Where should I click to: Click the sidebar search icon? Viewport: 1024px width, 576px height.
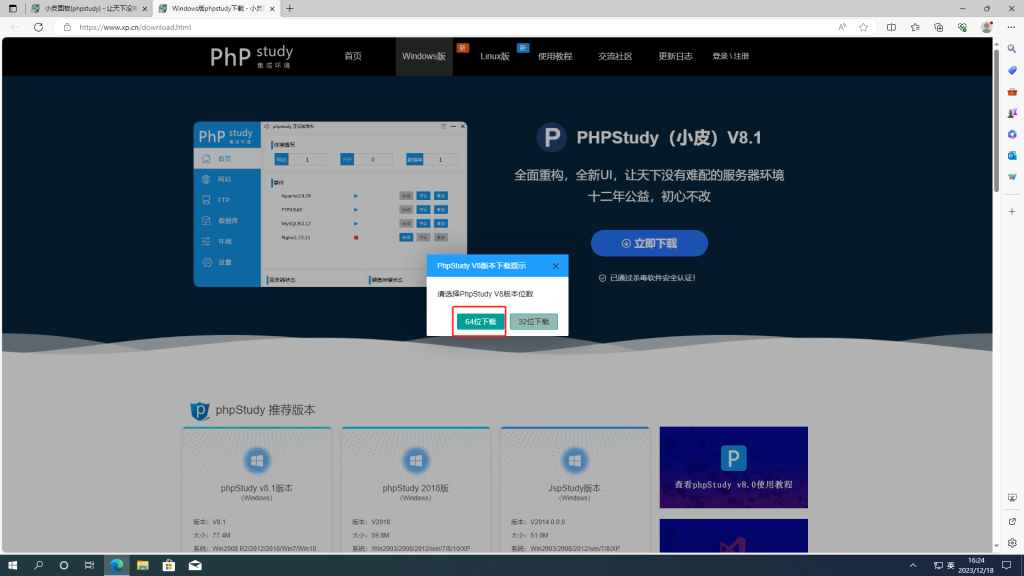[x=1012, y=49]
